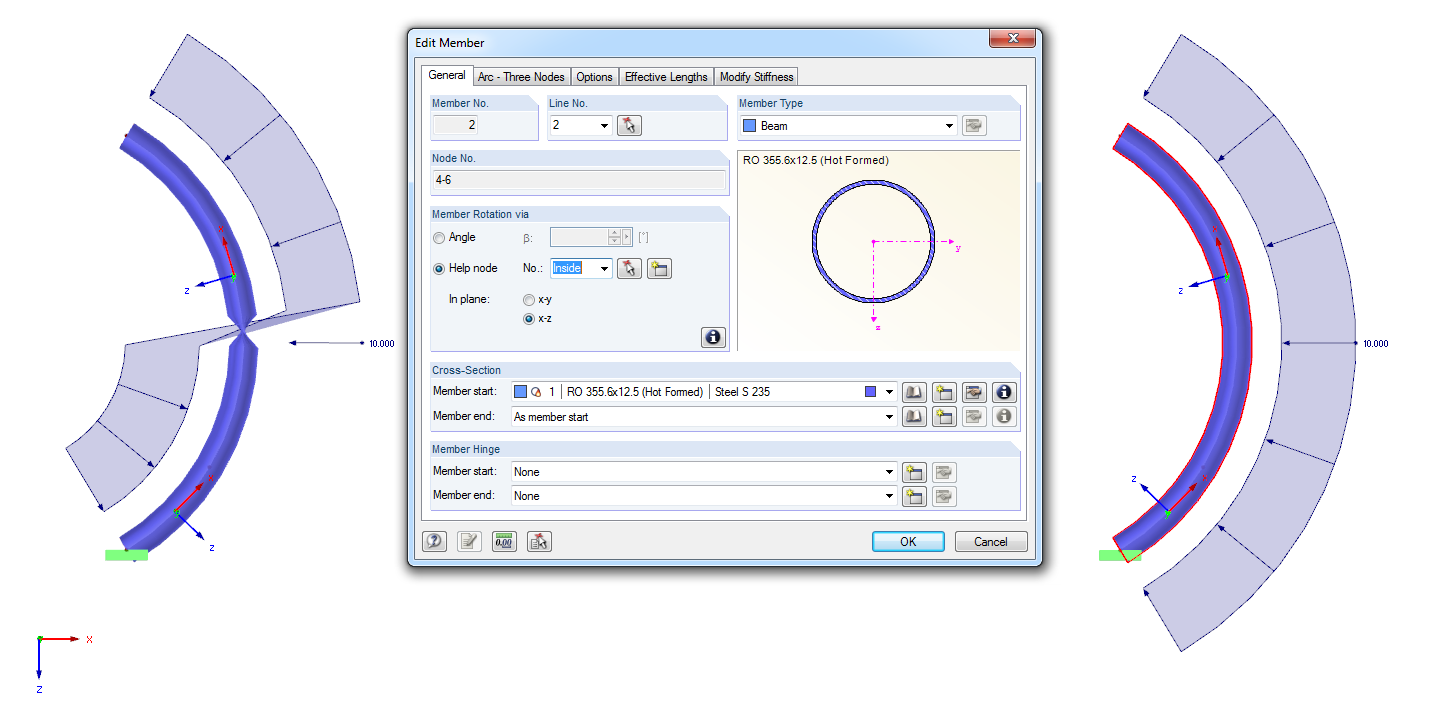This screenshot has height=724, width=1429.
Task: Open Member Hinge end dropdown
Action: 889,496
